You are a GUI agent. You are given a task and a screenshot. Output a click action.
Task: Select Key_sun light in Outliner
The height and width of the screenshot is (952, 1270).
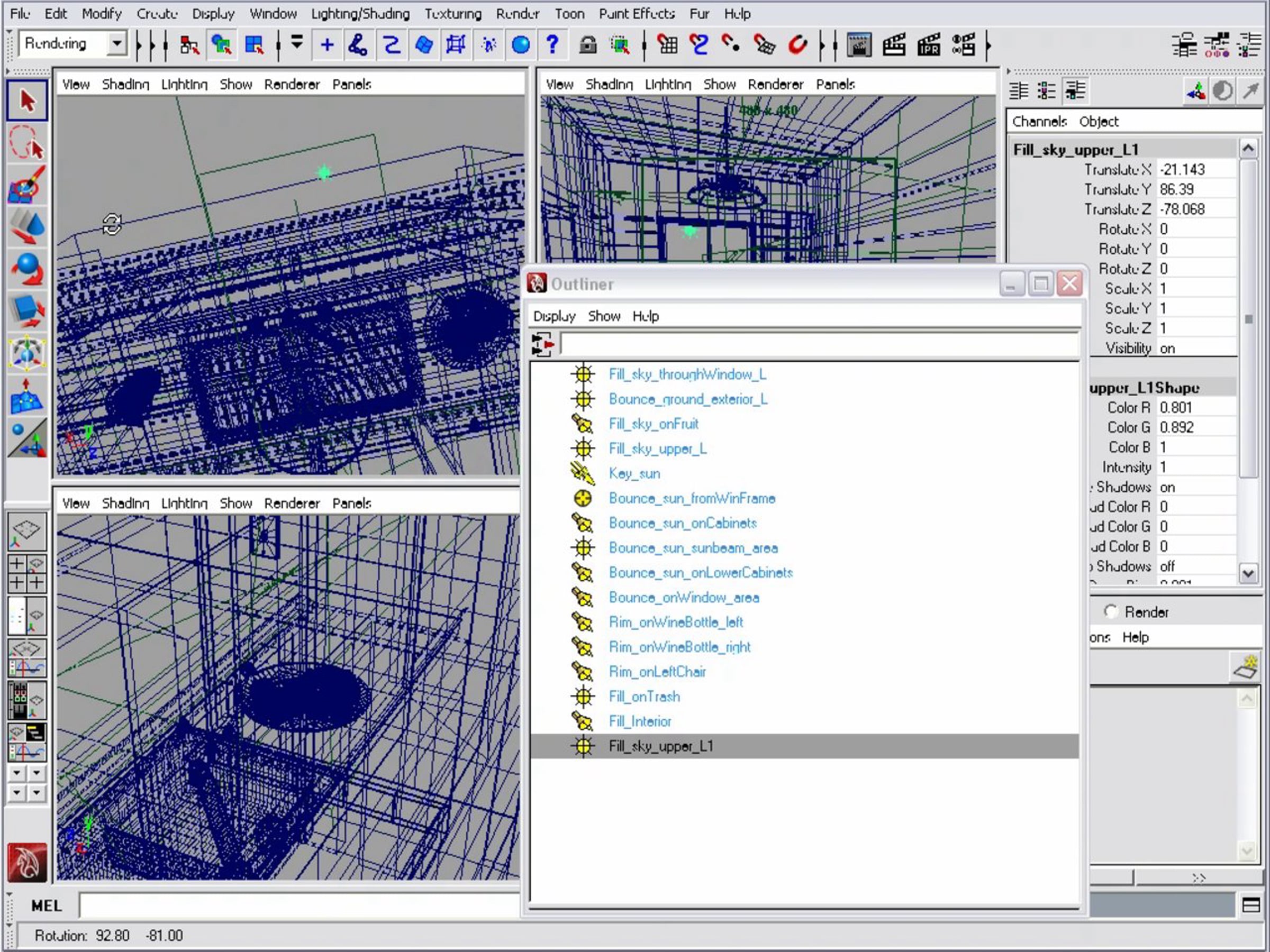click(634, 473)
